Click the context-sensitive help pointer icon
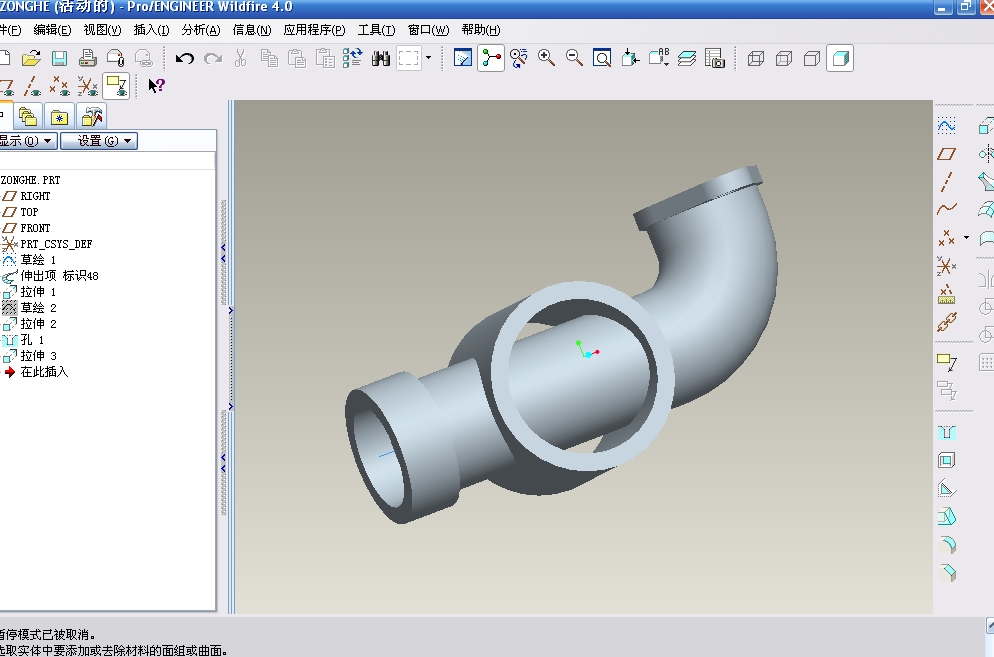Screen dimensions: 994x657 (x=156, y=86)
